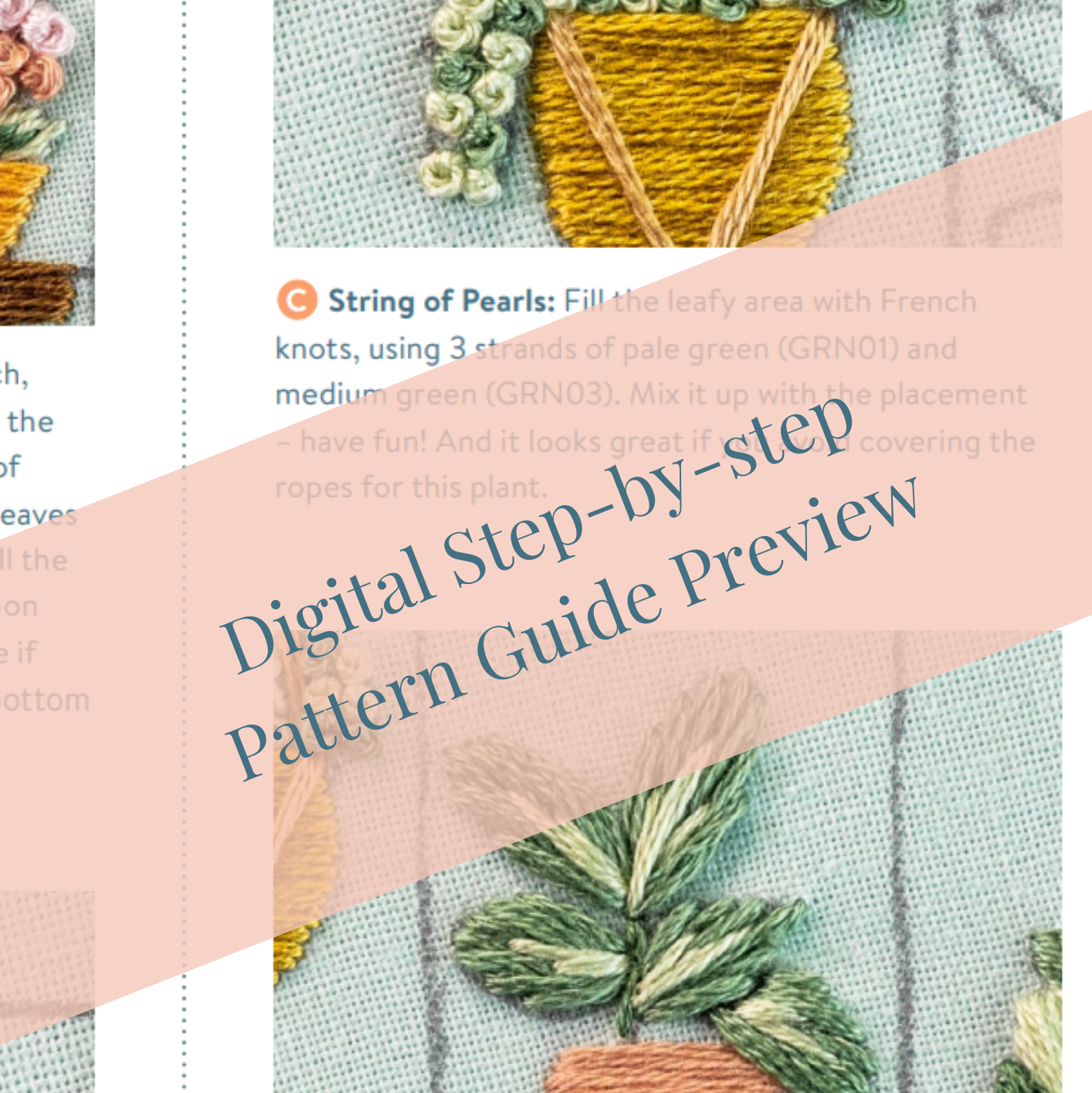The width and height of the screenshot is (1092, 1093).
Task: Select the GRN03 thread color code
Action: [x=552, y=395]
